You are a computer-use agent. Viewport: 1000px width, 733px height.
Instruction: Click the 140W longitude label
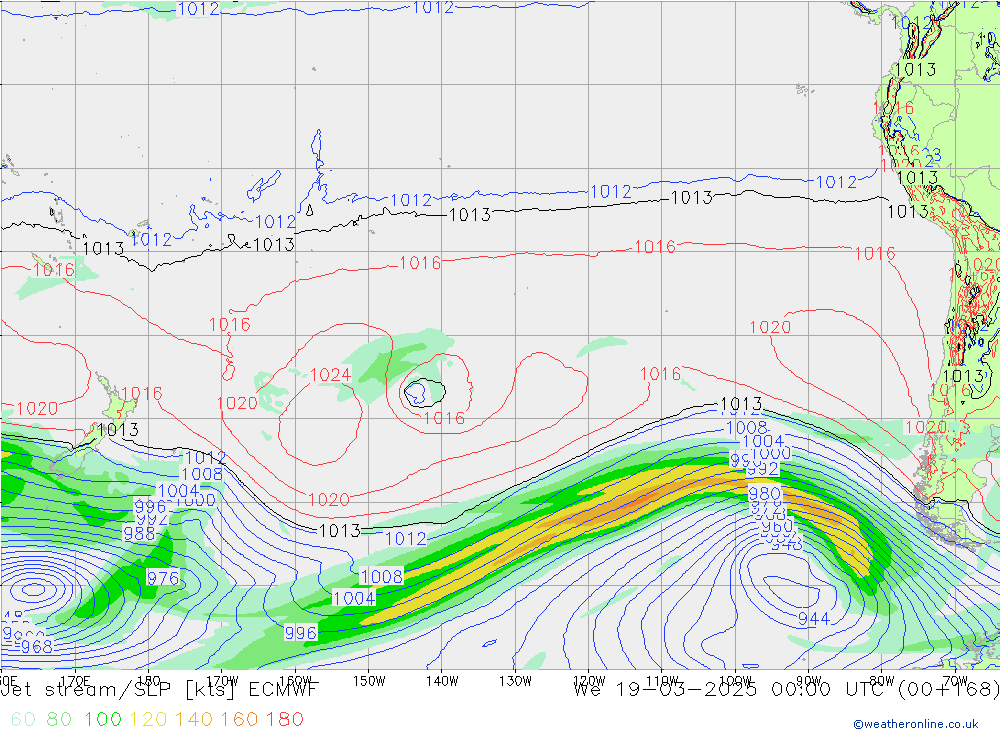pyautogui.click(x=442, y=681)
